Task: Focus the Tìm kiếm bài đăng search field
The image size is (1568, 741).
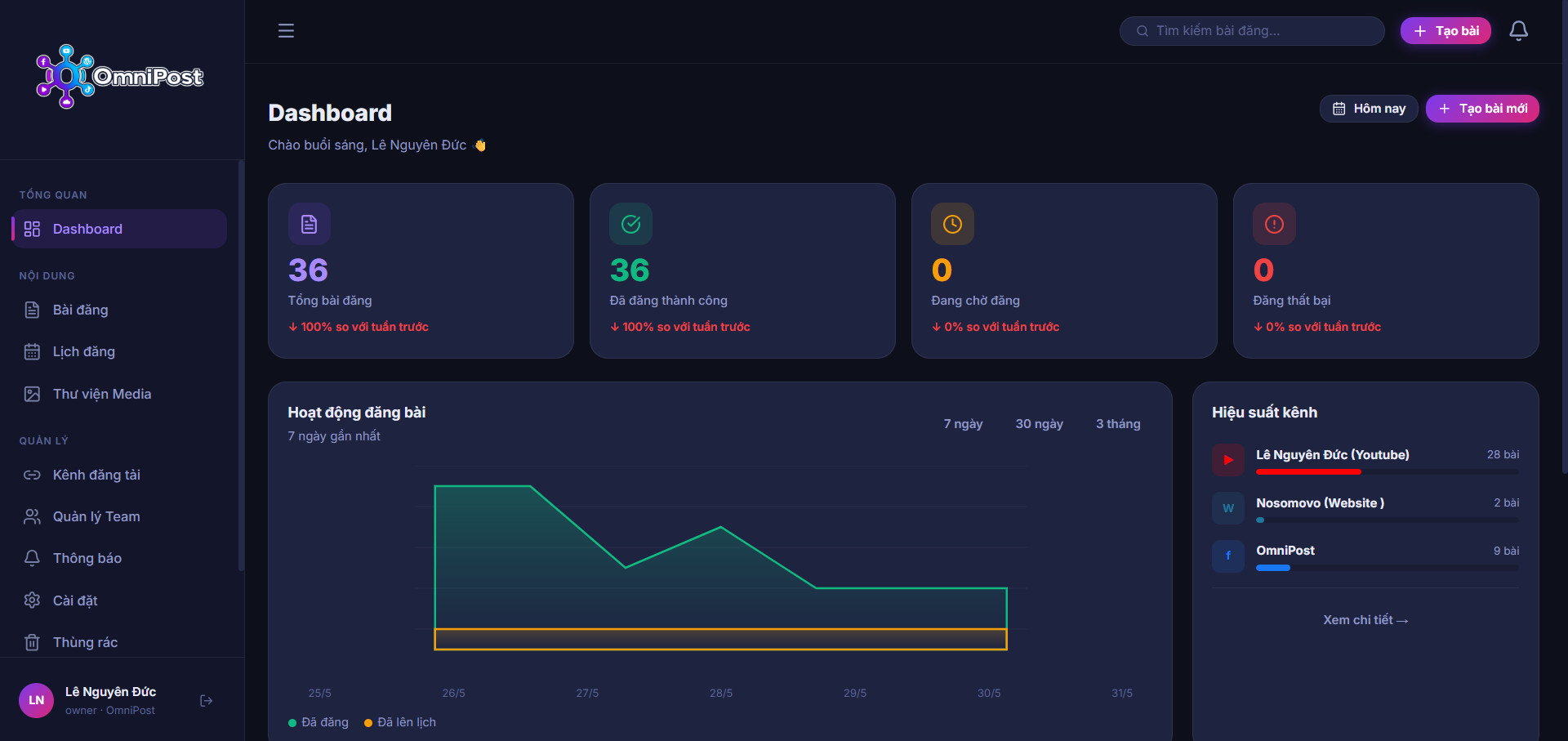Action: 1252,31
